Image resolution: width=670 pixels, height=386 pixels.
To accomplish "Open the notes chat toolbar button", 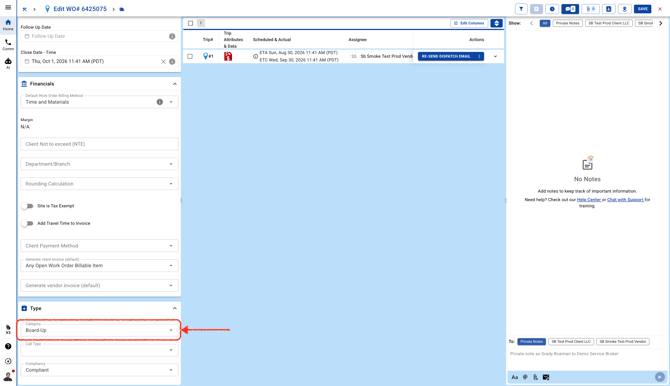I will [x=570, y=9].
